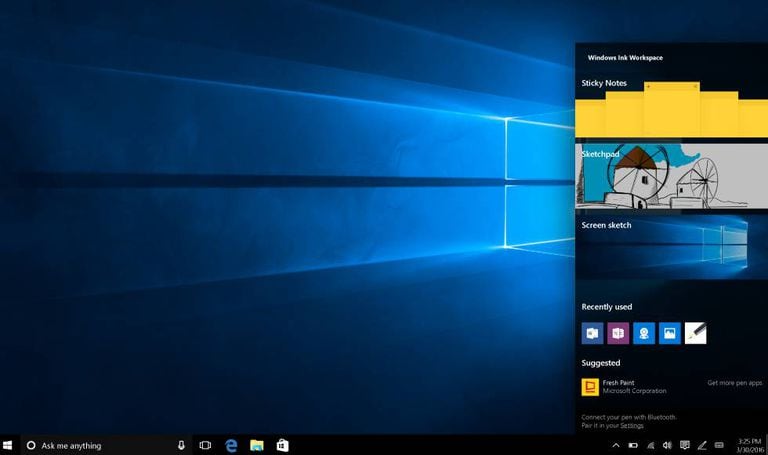Viewport: 768px width, 455px height.
Task: Launch Sketchpad from Ink Workspace
Action: click(x=661, y=177)
